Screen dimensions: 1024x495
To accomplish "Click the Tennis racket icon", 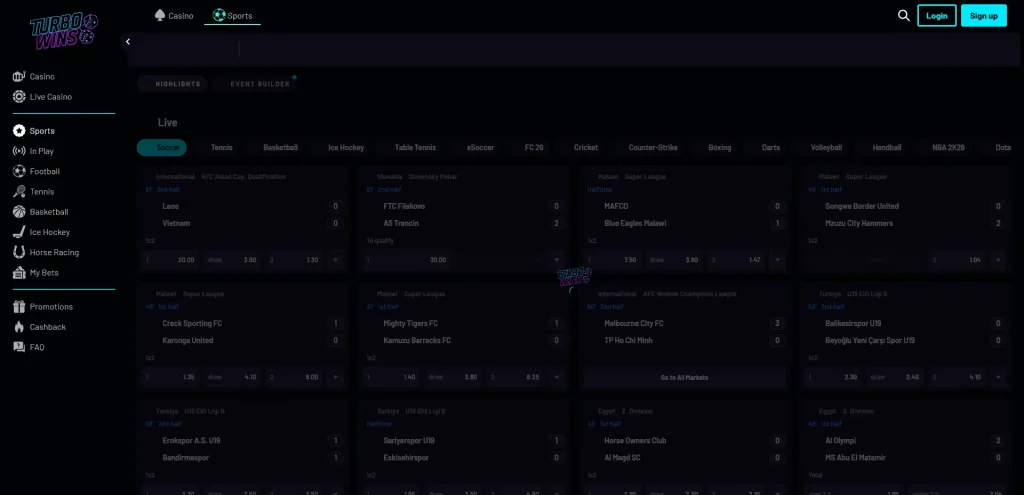I will pyautogui.click(x=19, y=191).
